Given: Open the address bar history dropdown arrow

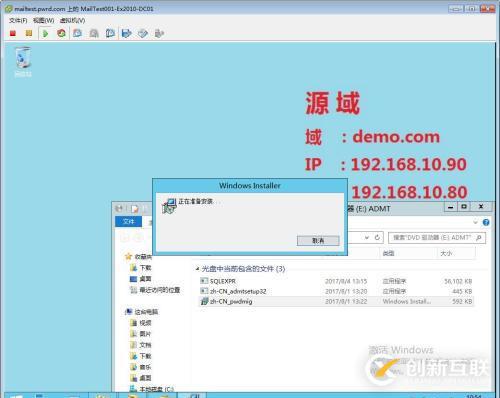Looking at the screenshot, I should pos(367,238).
